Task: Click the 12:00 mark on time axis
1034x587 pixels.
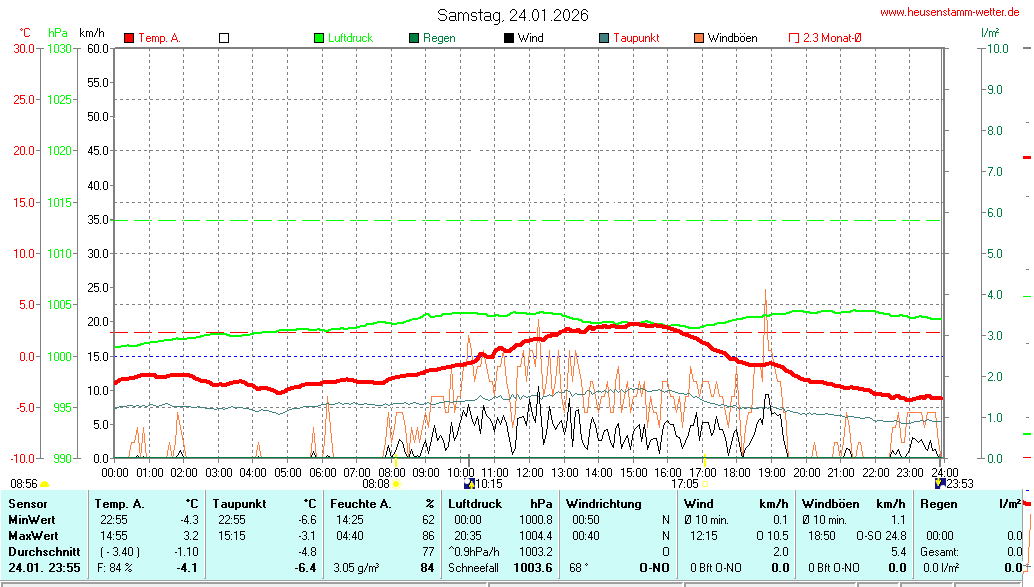Action: tap(530, 471)
